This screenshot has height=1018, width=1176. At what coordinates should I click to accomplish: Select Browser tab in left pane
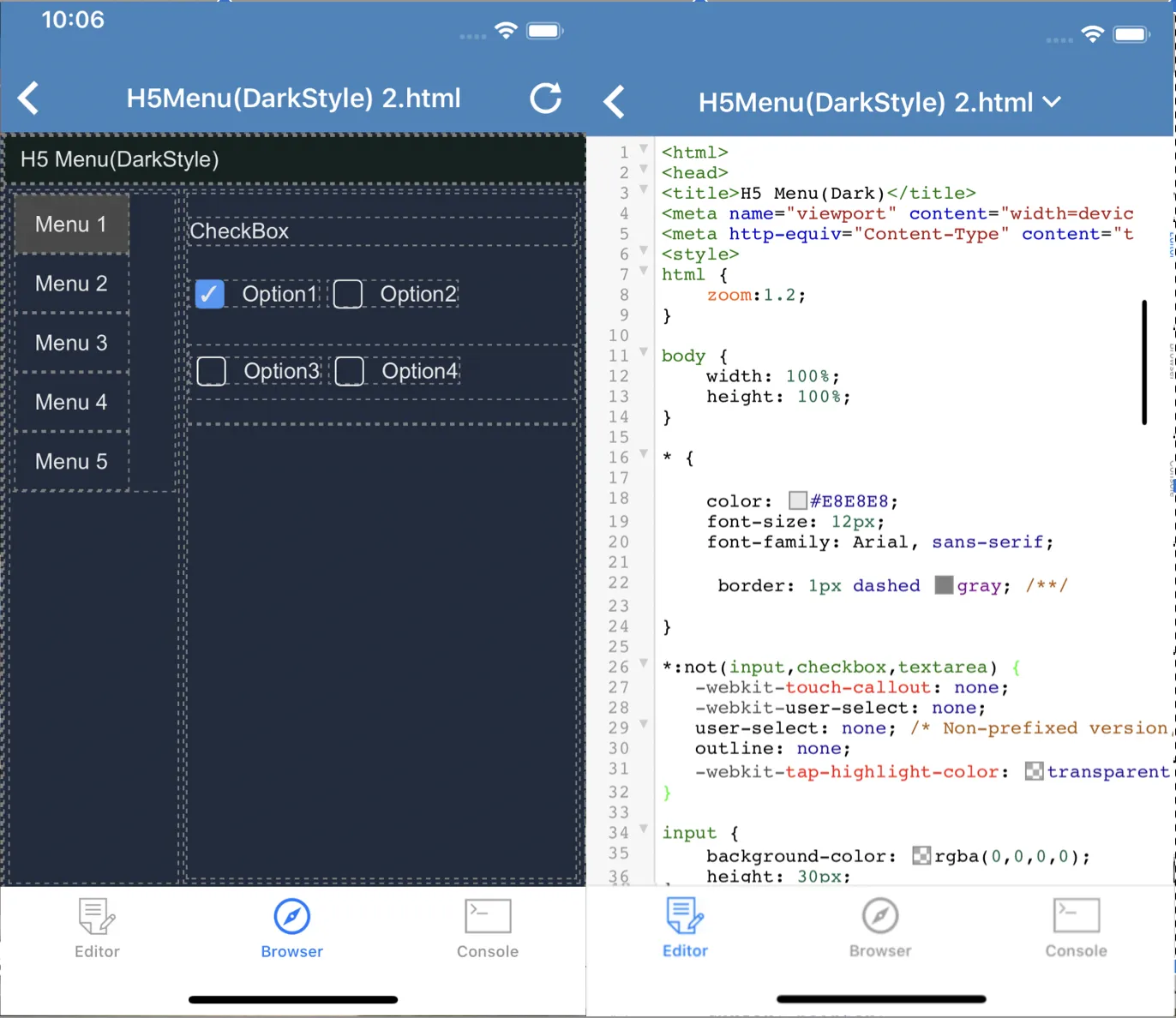point(292,928)
